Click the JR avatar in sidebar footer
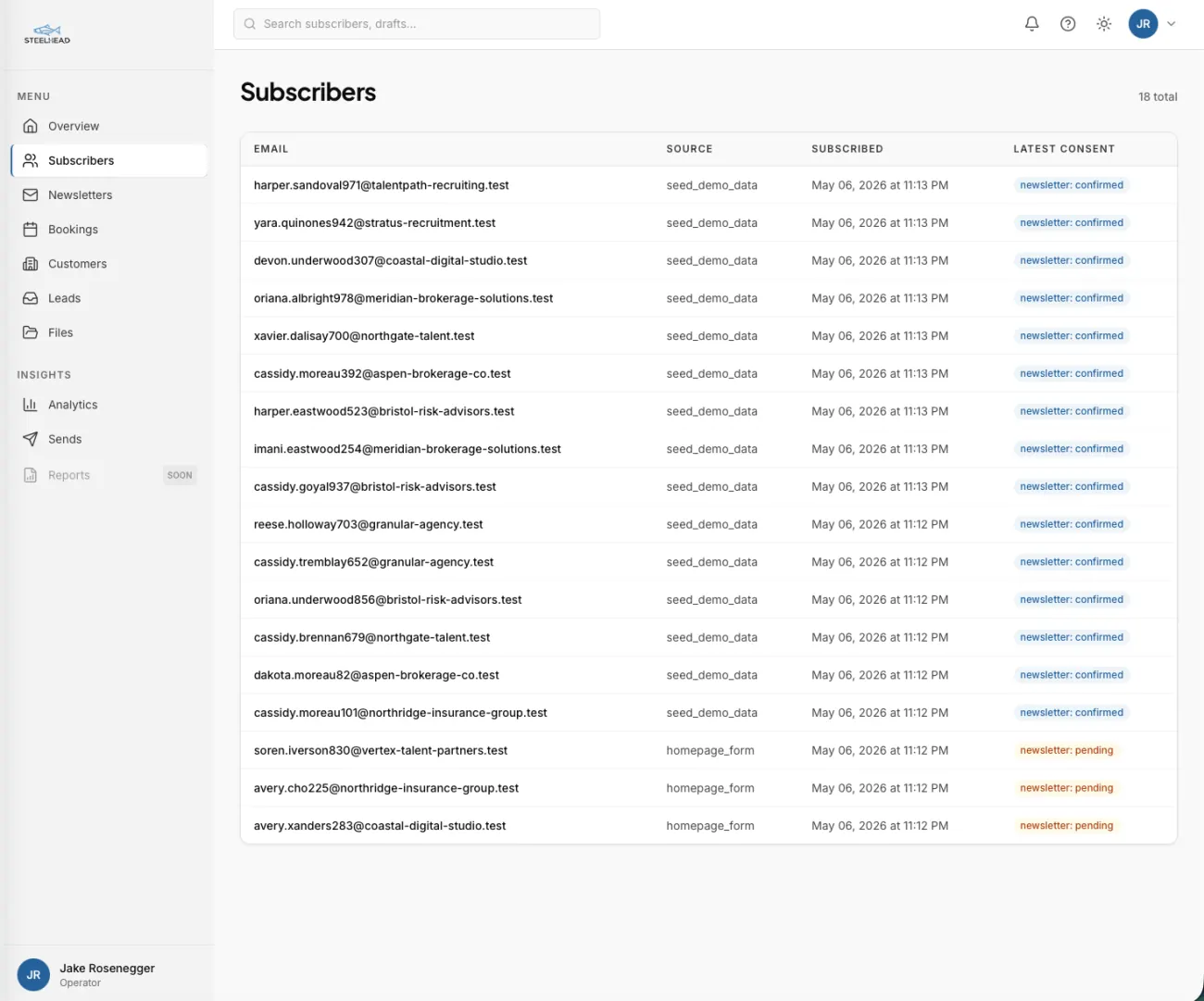 33,974
